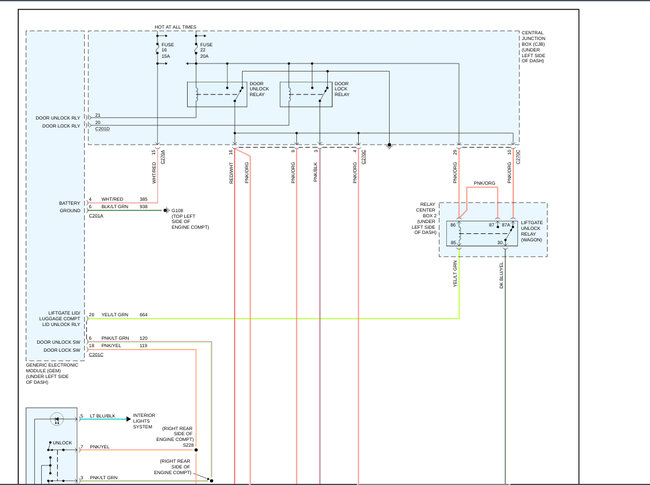Click the diode symbol in the switch box
The height and width of the screenshot is (485, 650).
pos(57,419)
